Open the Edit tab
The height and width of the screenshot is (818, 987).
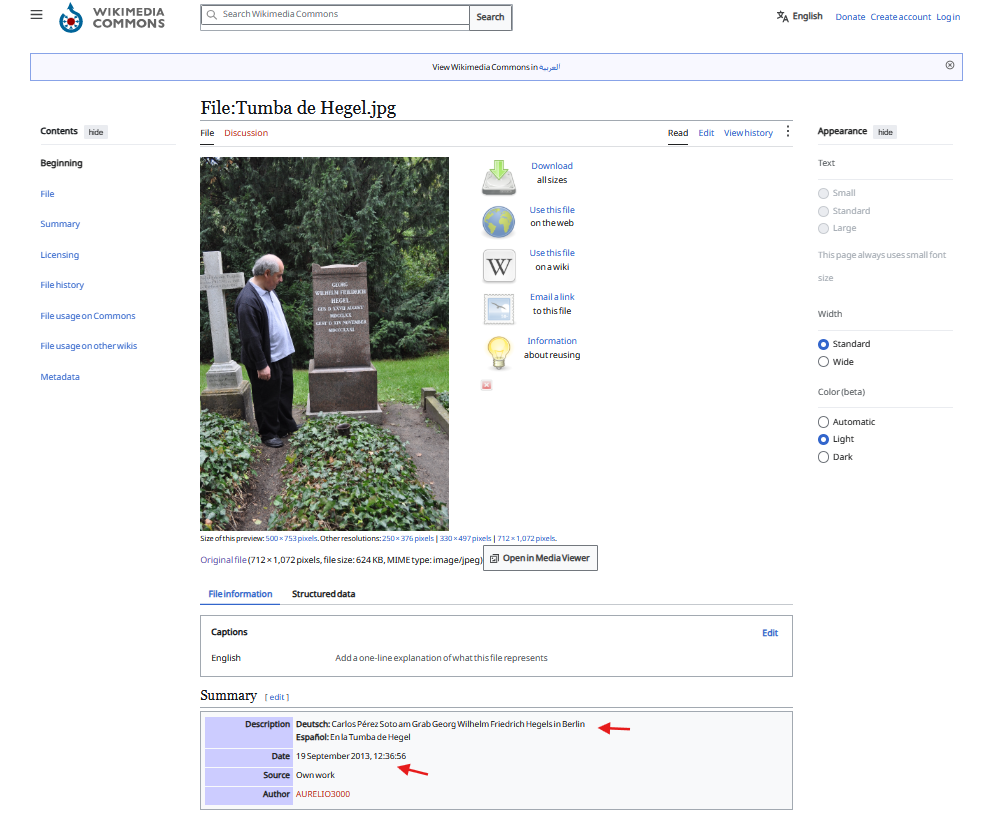pos(706,133)
